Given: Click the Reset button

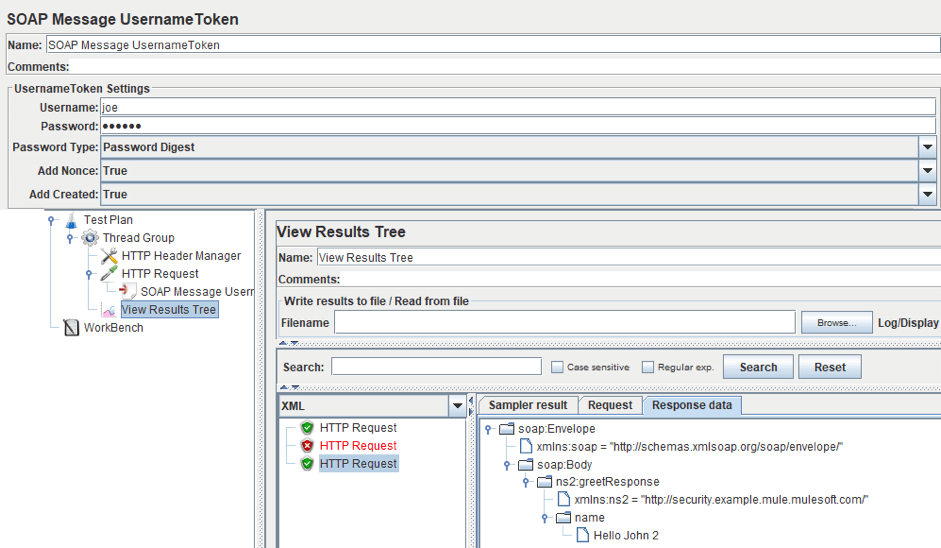Looking at the screenshot, I should coord(829,367).
